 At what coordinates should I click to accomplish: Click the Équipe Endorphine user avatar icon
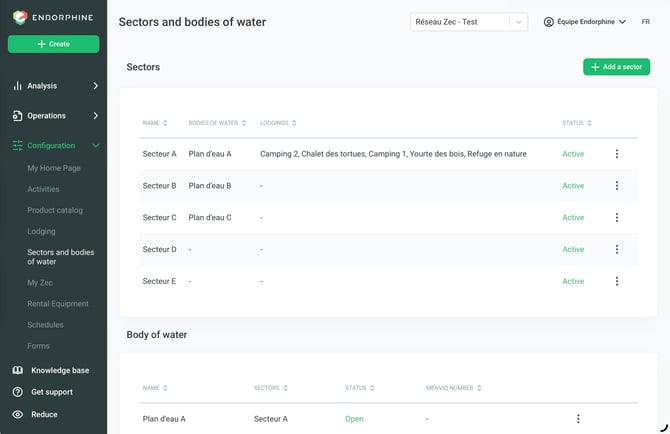pos(549,22)
